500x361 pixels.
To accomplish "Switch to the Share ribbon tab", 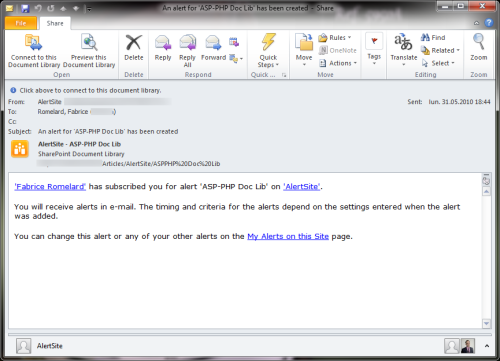I will (55, 23).
